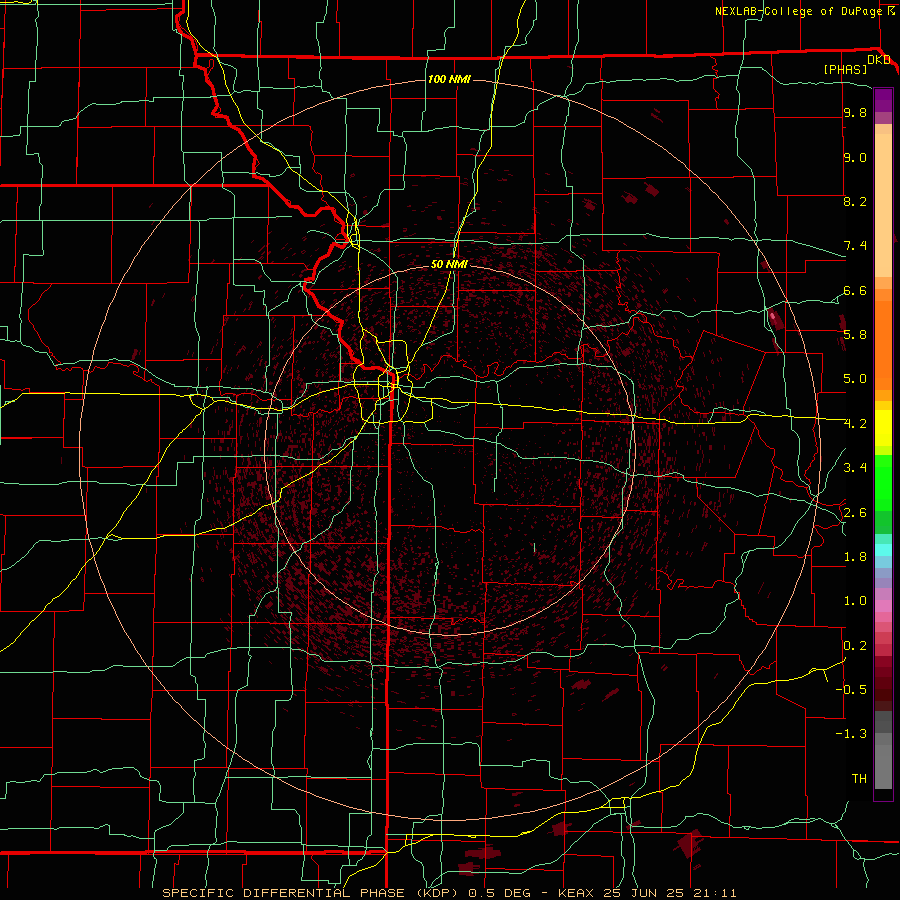Select the 9.8 legend value
Screen dimensions: 900x900
pyautogui.click(x=855, y=112)
